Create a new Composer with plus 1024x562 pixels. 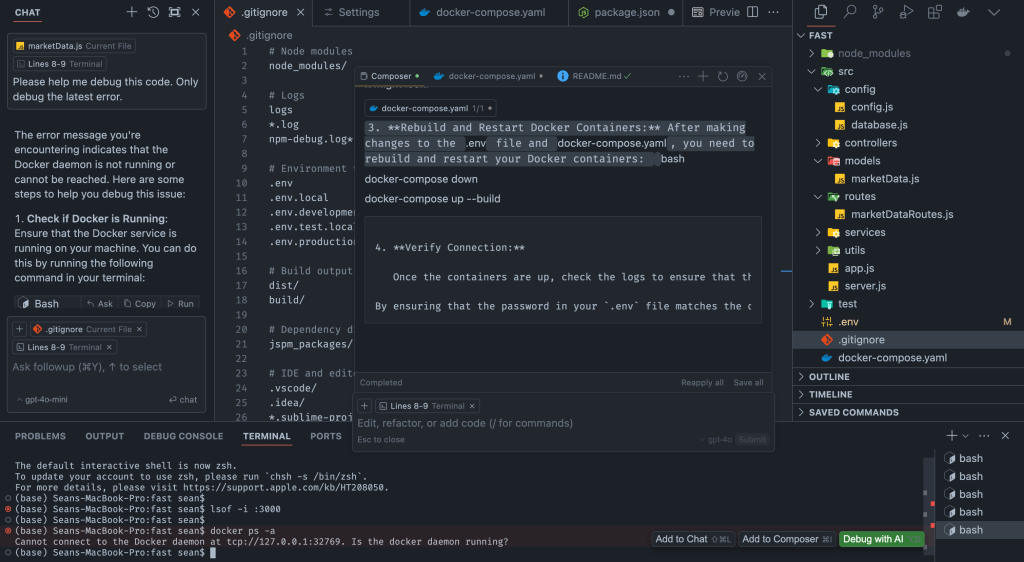[x=703, y=76]
